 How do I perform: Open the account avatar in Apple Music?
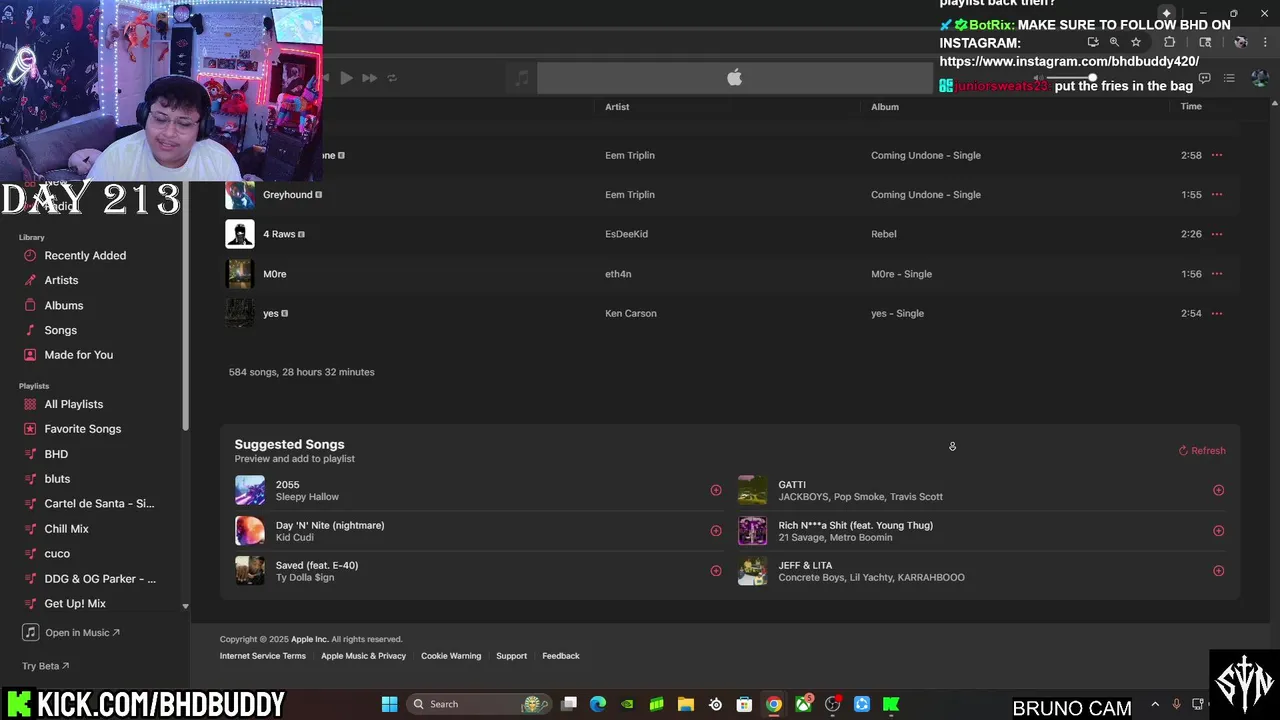coord(1259,78)
